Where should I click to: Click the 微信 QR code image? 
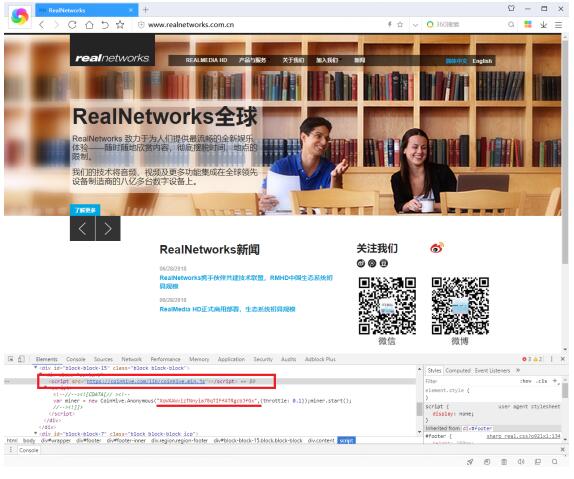coord(387,306)
